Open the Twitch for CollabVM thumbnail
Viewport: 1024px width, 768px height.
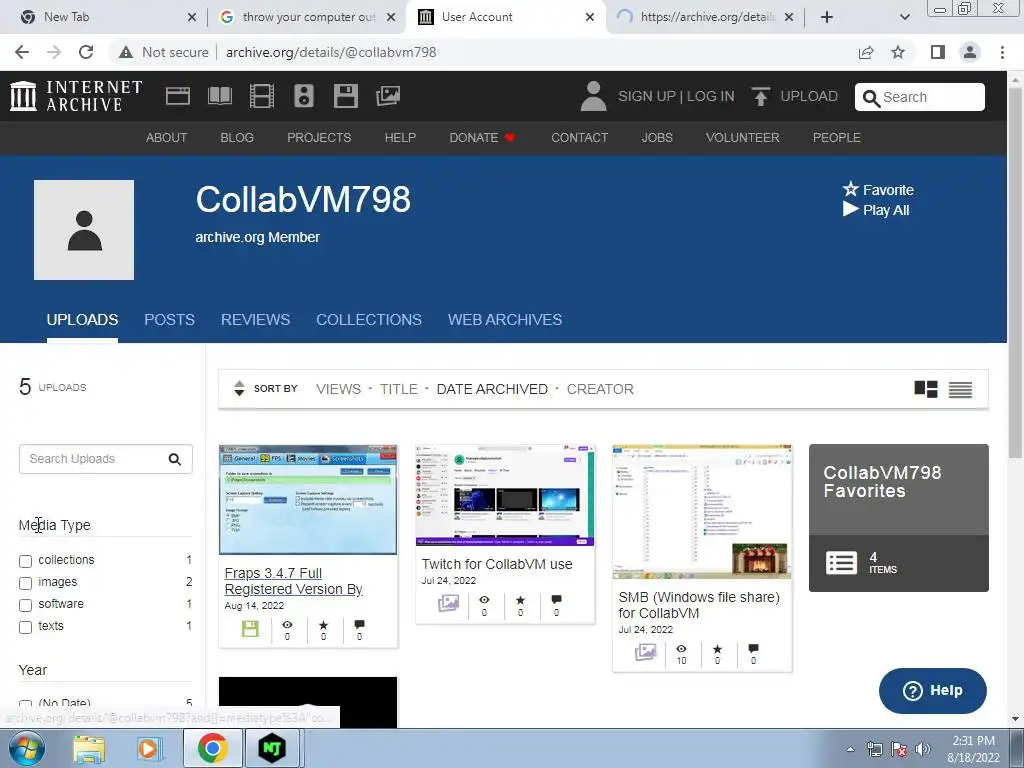point(505,496)
